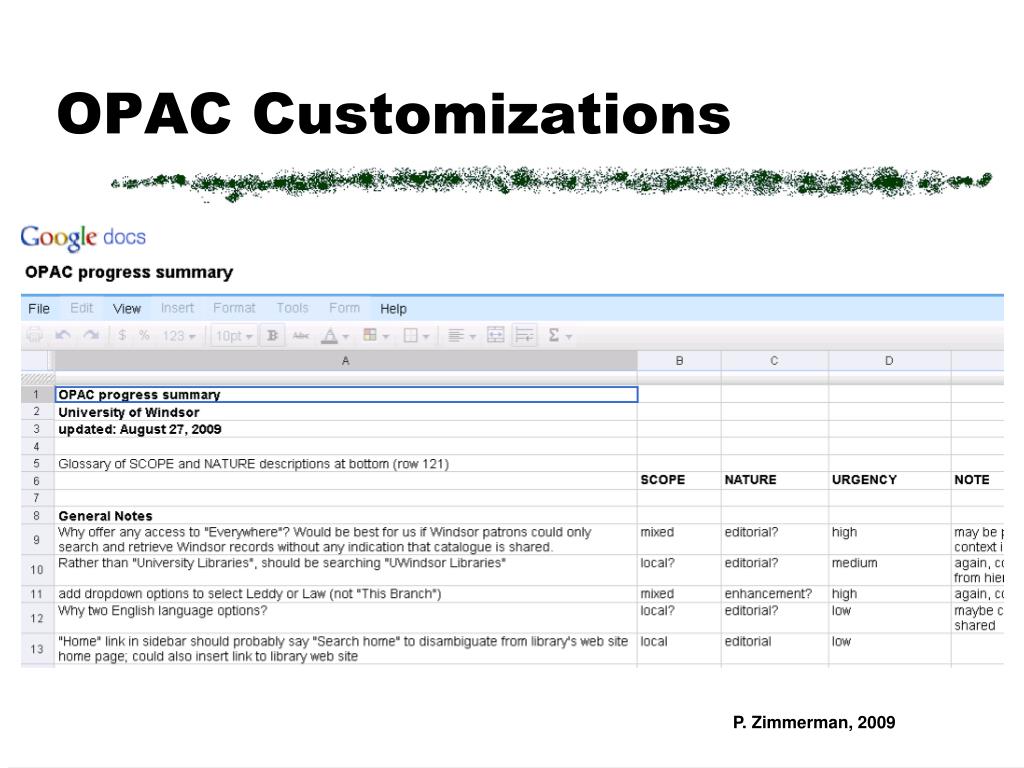
Task: Click 'Why two English language options?' cell
Action: click(346, 618)
